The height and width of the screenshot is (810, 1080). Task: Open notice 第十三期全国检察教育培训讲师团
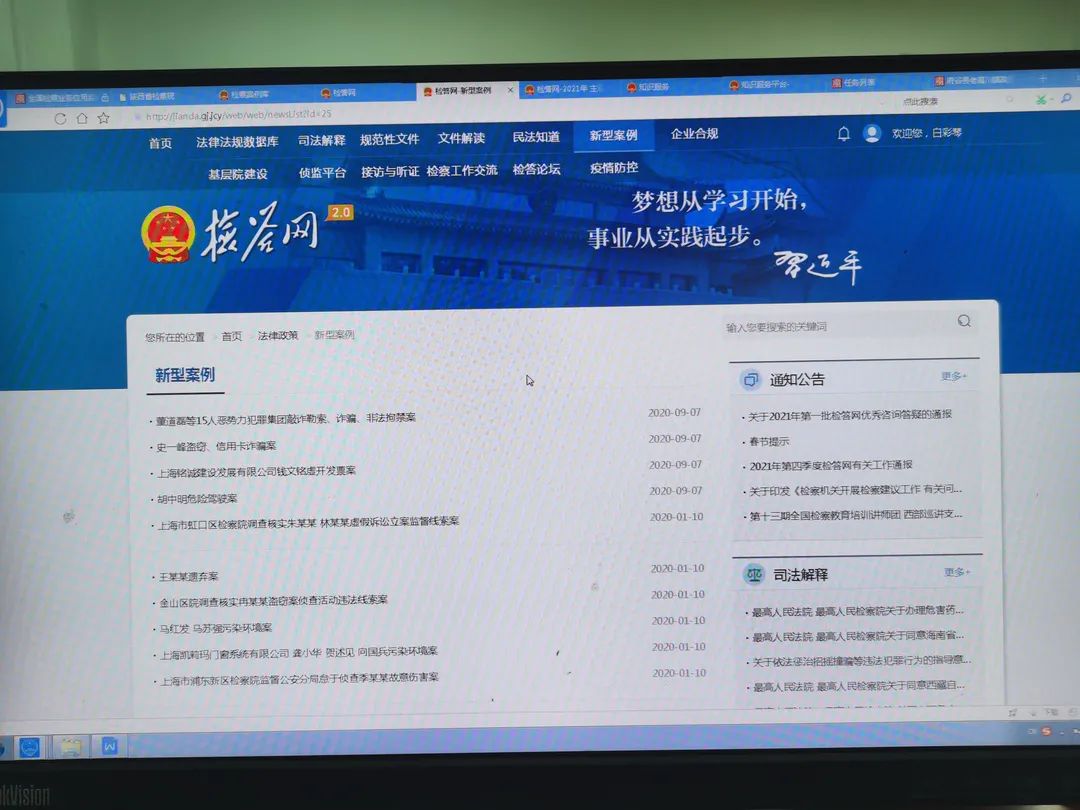856,515
